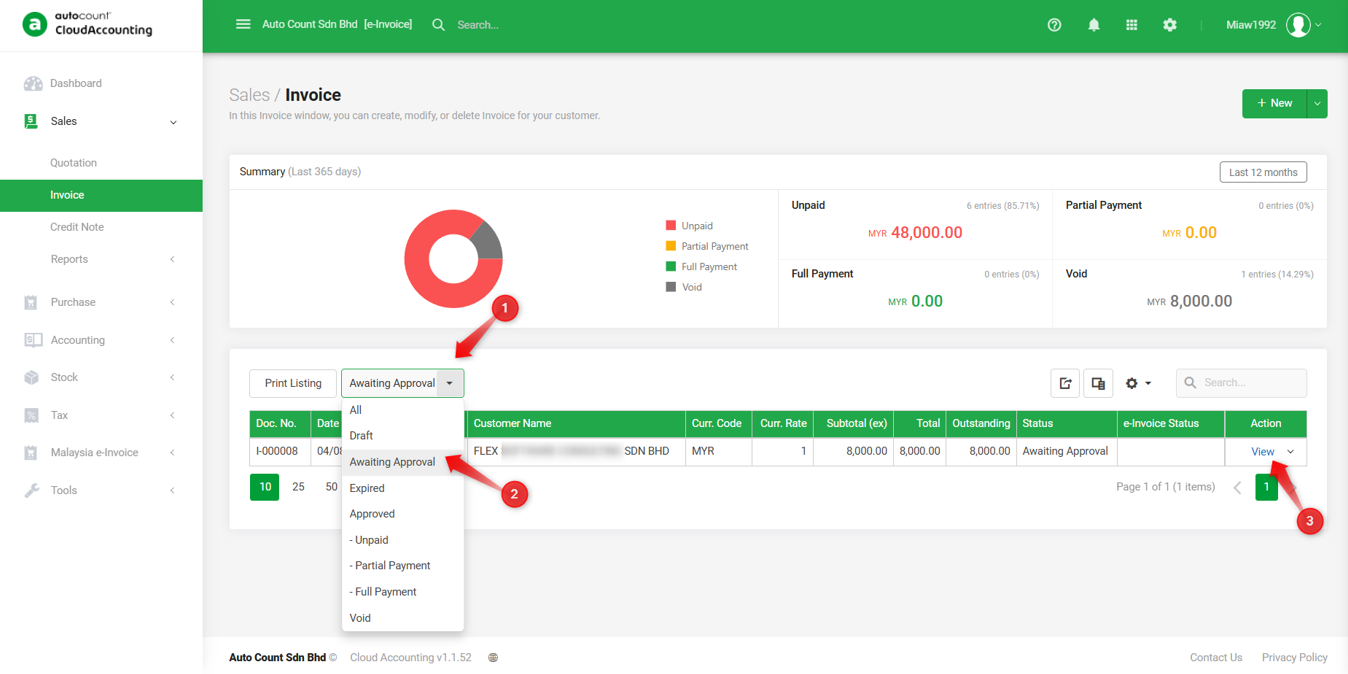The image size is (1348, 674).
Task: Select Draft in status filter list
Action: click(x=403, y=436)
